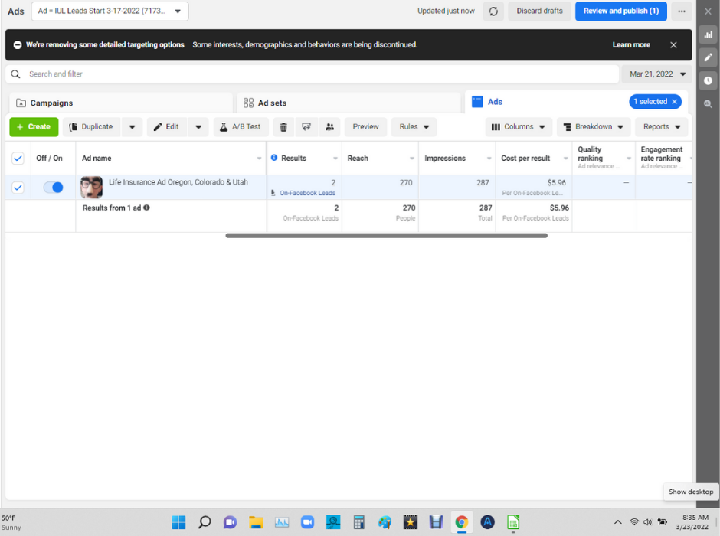
Task: Open the Mar 21, 2022 date range dropdown
Action: 656,74
